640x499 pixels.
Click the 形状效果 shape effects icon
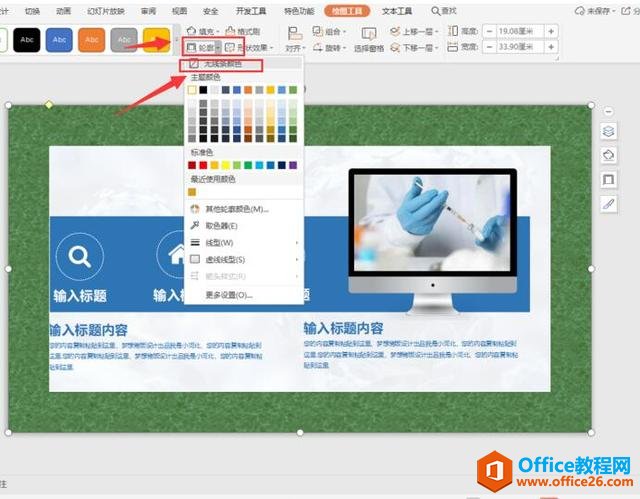click(x=230, y=48)
